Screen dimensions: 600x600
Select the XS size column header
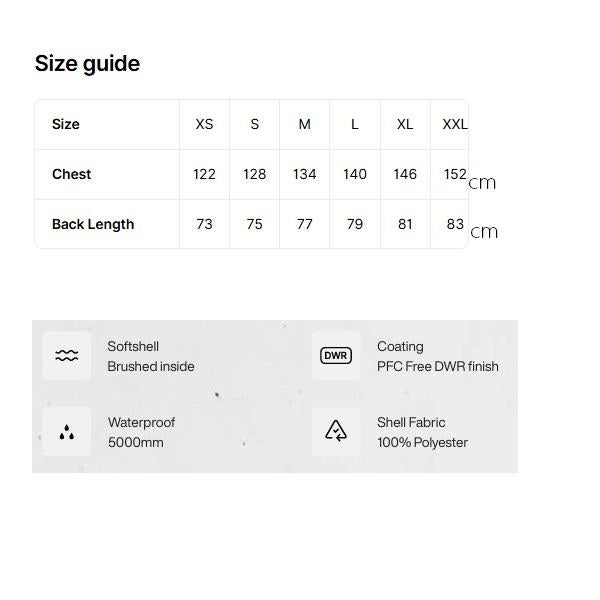pyautogui.click(x=204, y=124)
